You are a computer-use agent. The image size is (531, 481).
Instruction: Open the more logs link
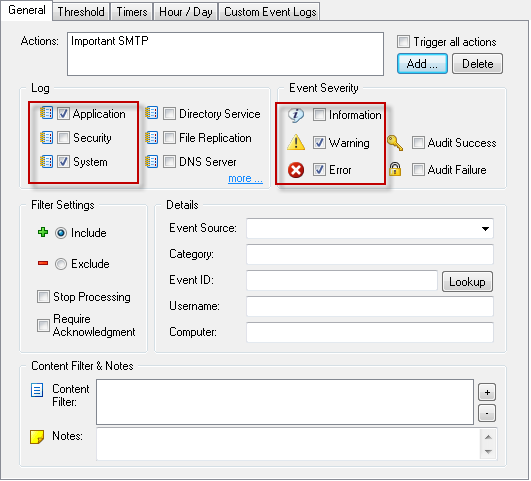245,179
